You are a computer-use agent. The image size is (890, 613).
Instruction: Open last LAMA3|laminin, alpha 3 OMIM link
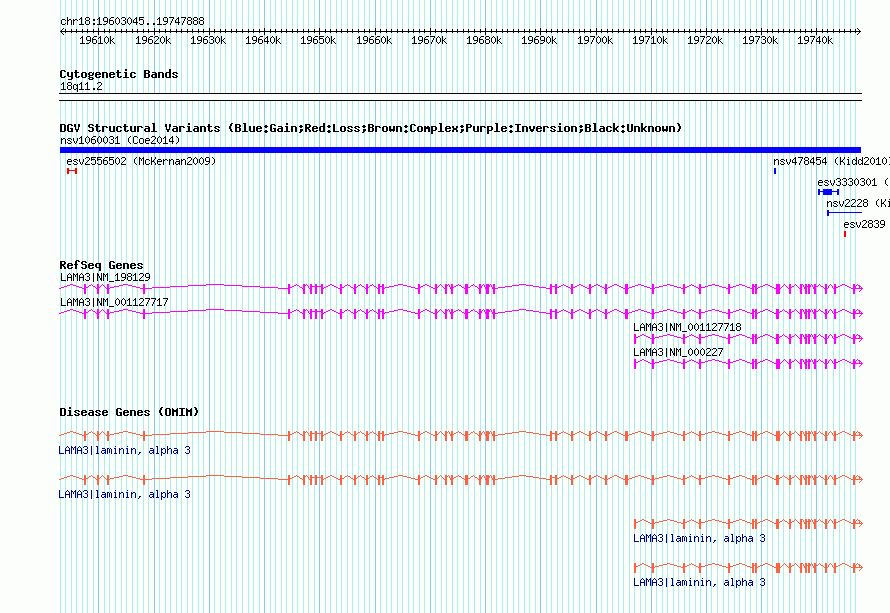coord(699,582)
